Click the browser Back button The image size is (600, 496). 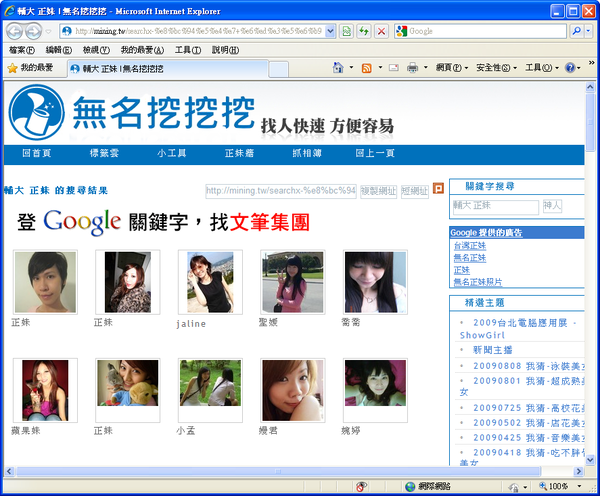[x=15, y=31]
